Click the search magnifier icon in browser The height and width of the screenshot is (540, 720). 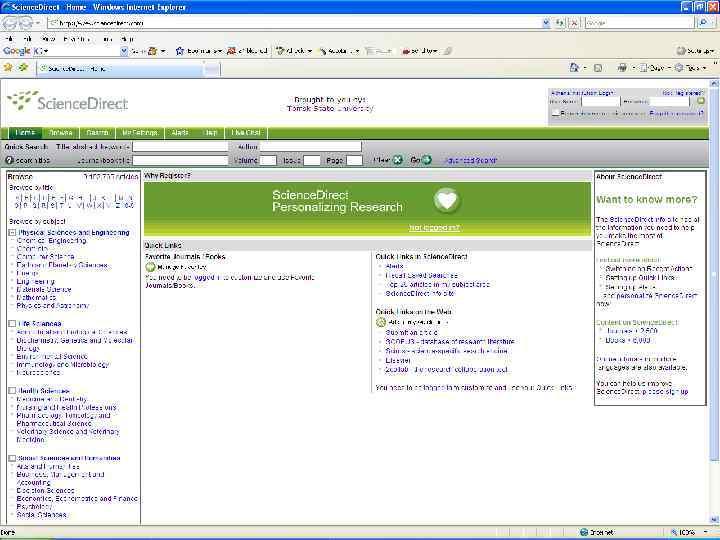pos(703,22)
